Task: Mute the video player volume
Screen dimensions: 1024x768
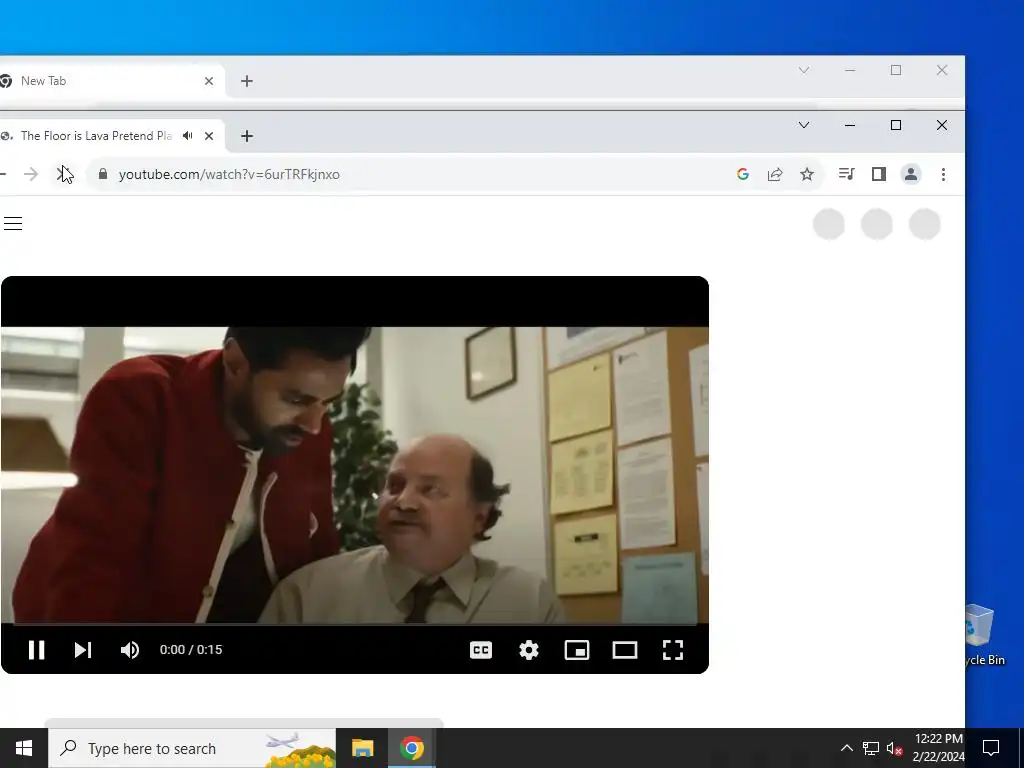Action: point(130,650)
